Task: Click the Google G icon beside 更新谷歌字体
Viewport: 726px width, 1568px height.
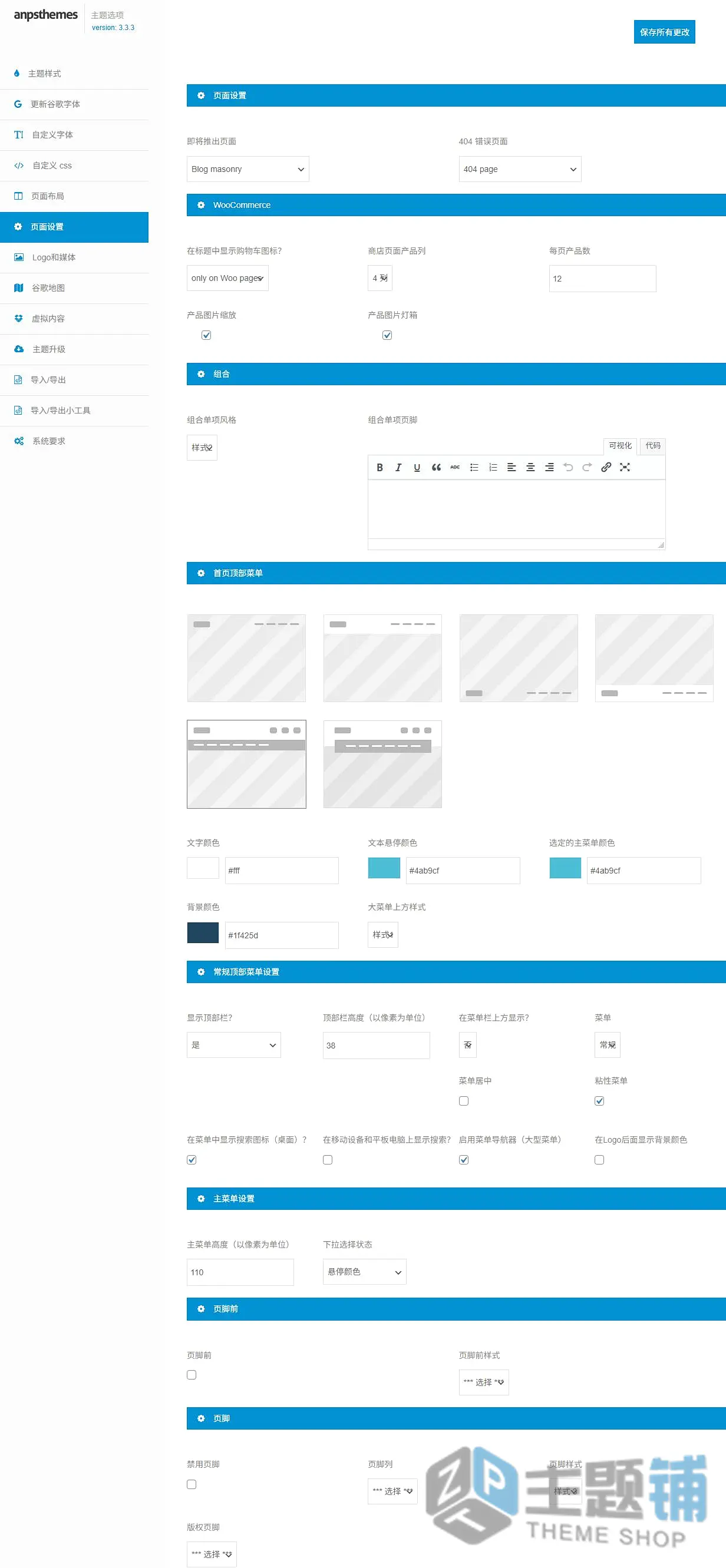Action: coord(18,104)
